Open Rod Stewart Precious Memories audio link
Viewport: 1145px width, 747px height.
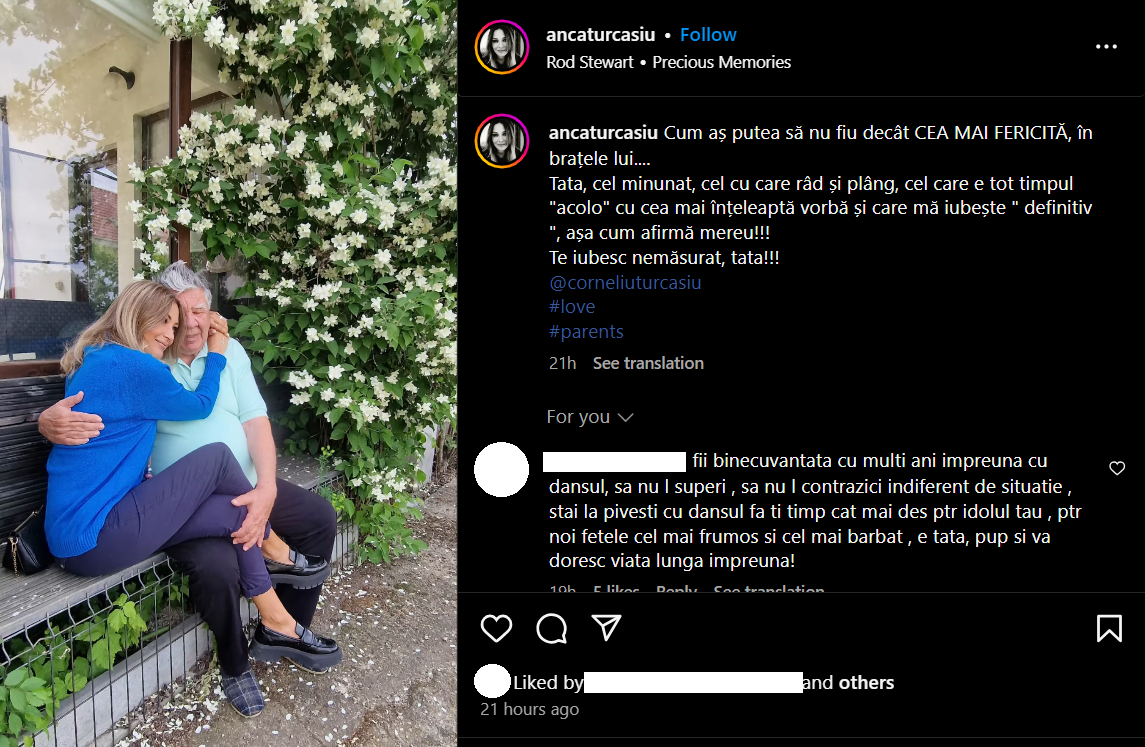[x=668, y=62]
